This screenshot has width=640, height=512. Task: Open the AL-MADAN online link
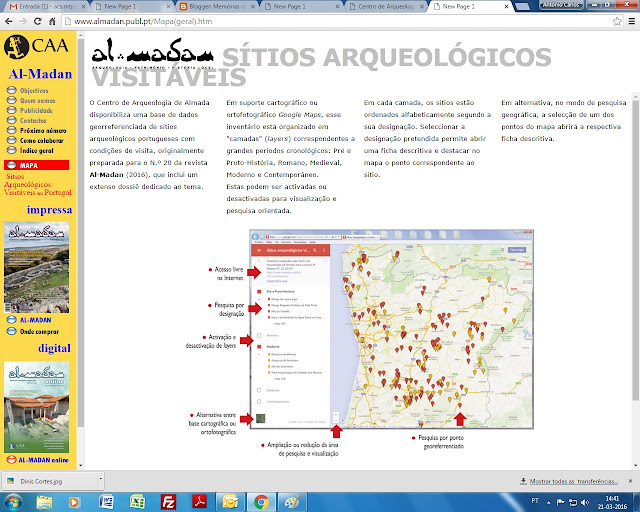point(43,460)
